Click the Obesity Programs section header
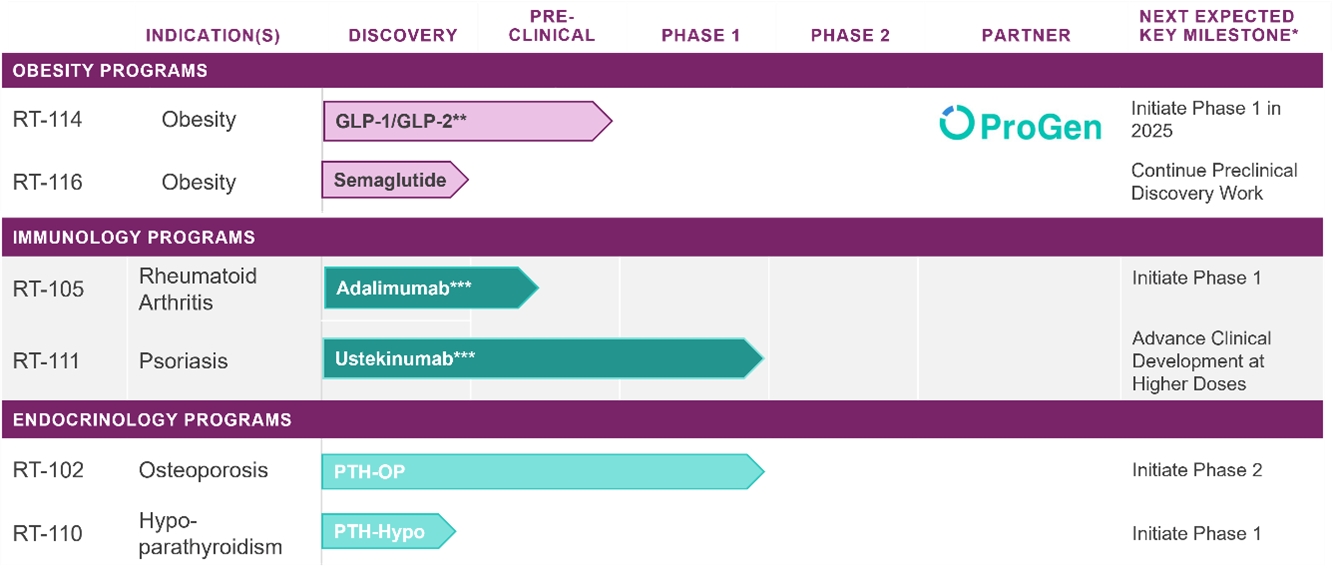 (x=110, y=71)
